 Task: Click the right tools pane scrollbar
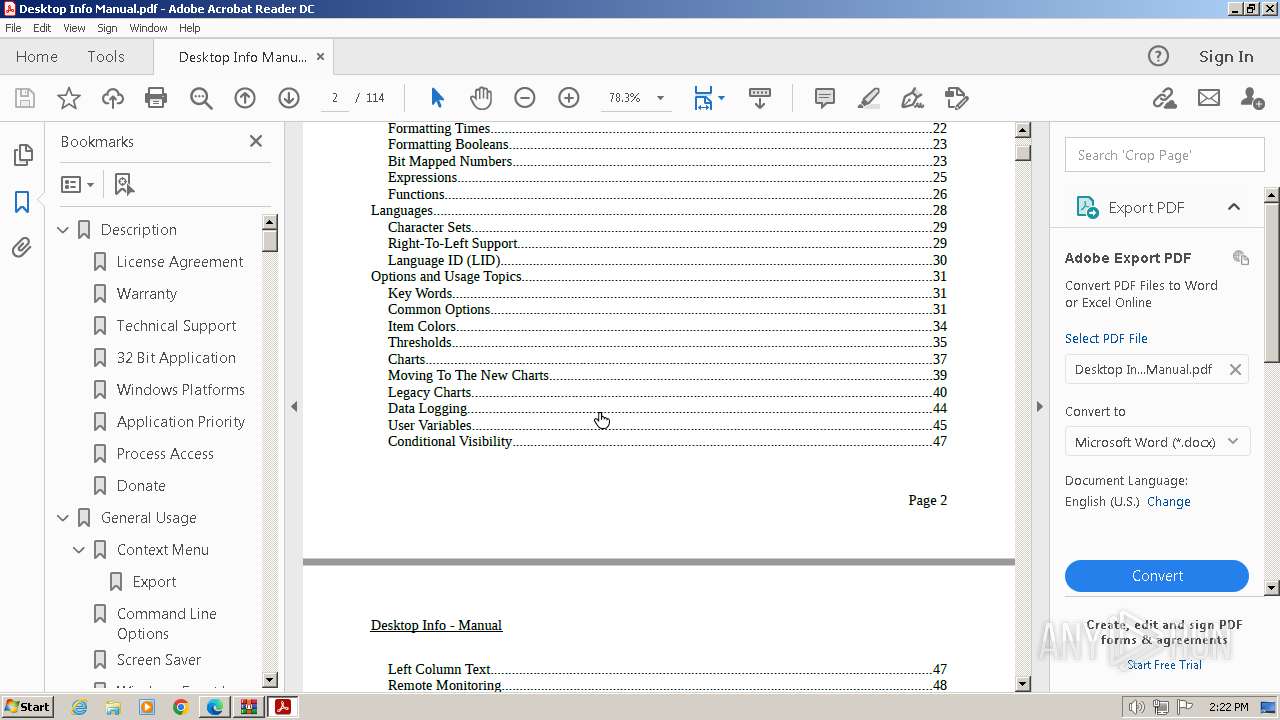(x=1272, y=281)
